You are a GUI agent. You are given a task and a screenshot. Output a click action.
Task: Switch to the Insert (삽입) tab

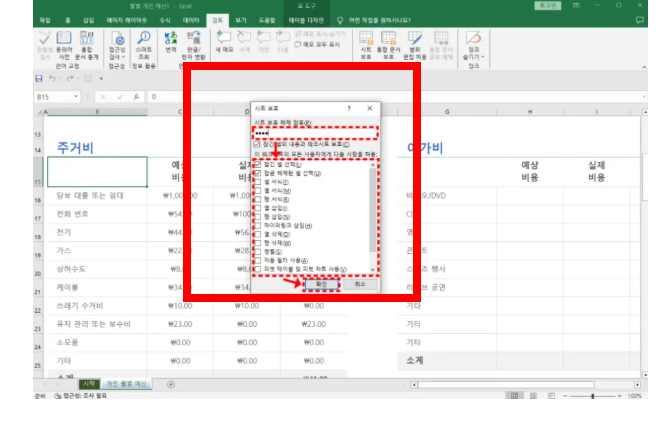(88, 20)
